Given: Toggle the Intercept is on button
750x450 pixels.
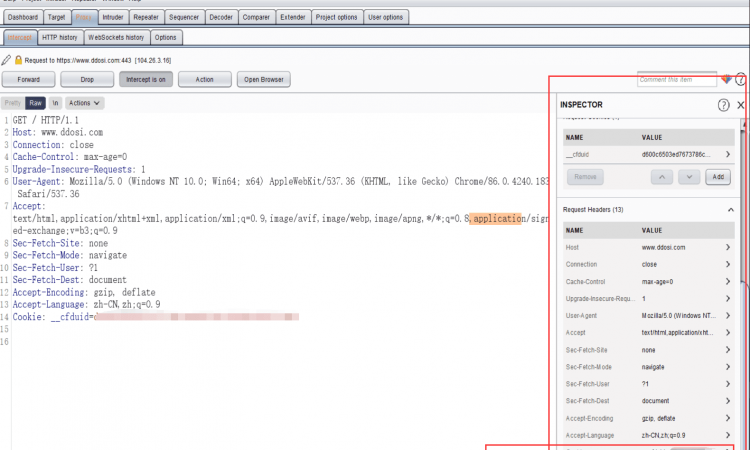Looking at the screenshot, I should [x=145, y=79].
